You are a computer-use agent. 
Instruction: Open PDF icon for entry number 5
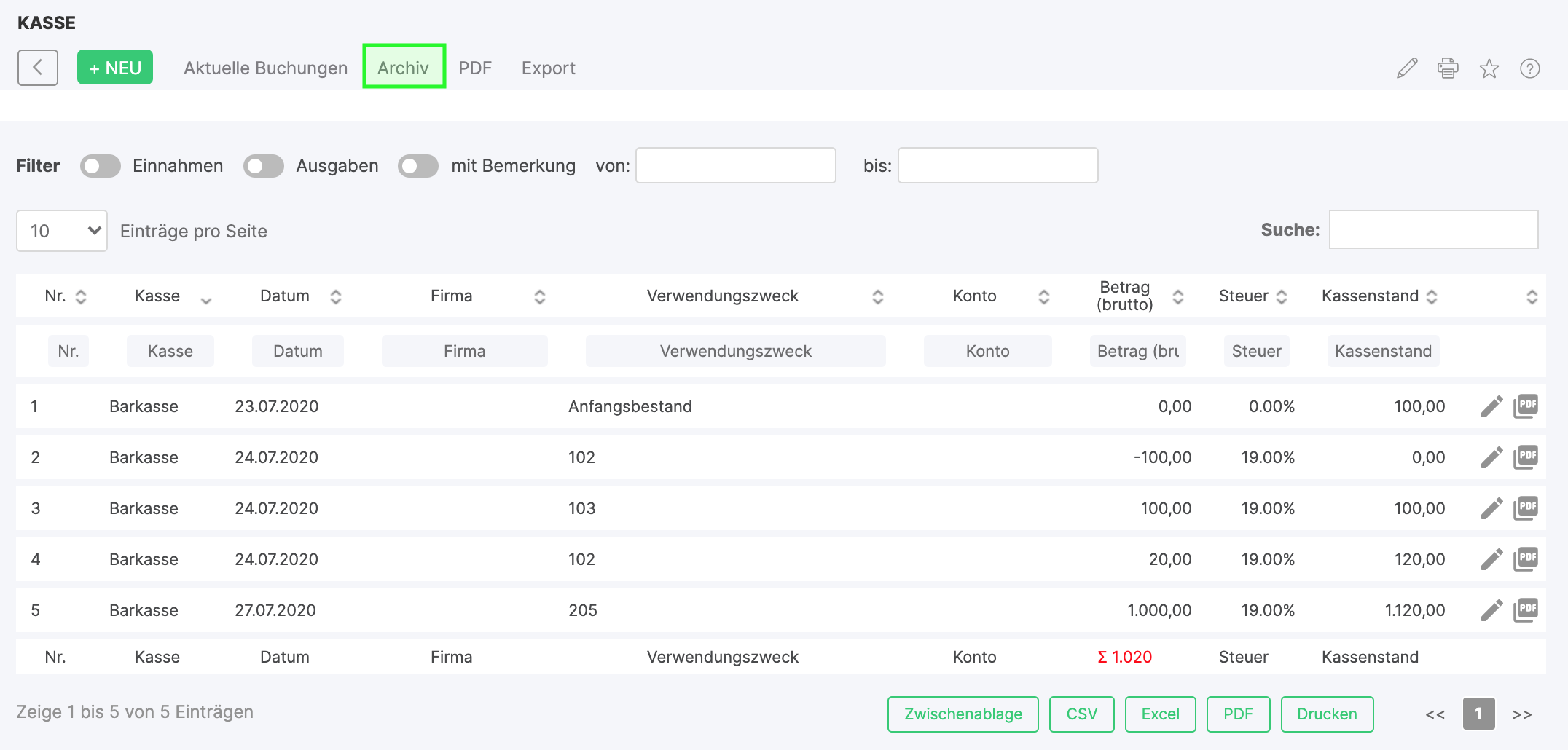click(x=1526, y=610)
